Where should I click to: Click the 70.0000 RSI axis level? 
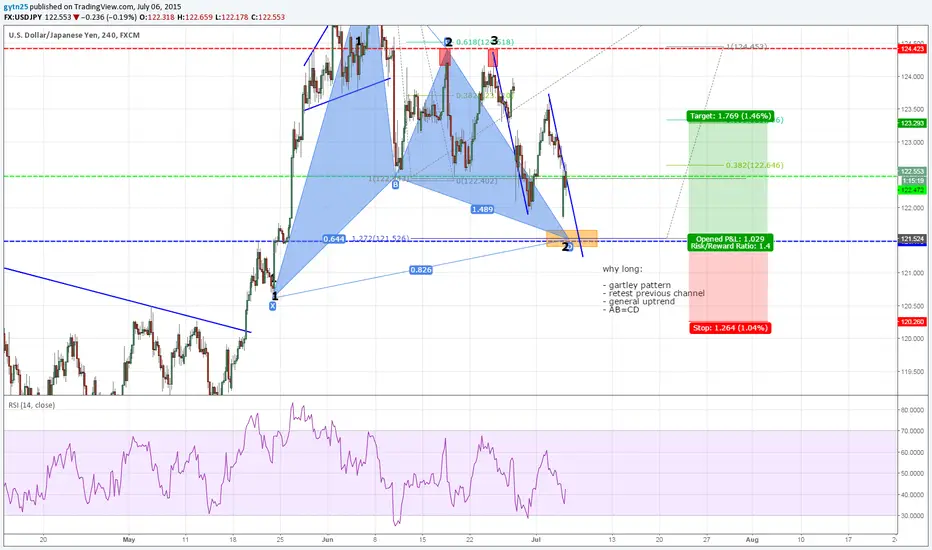coord(912,431)
